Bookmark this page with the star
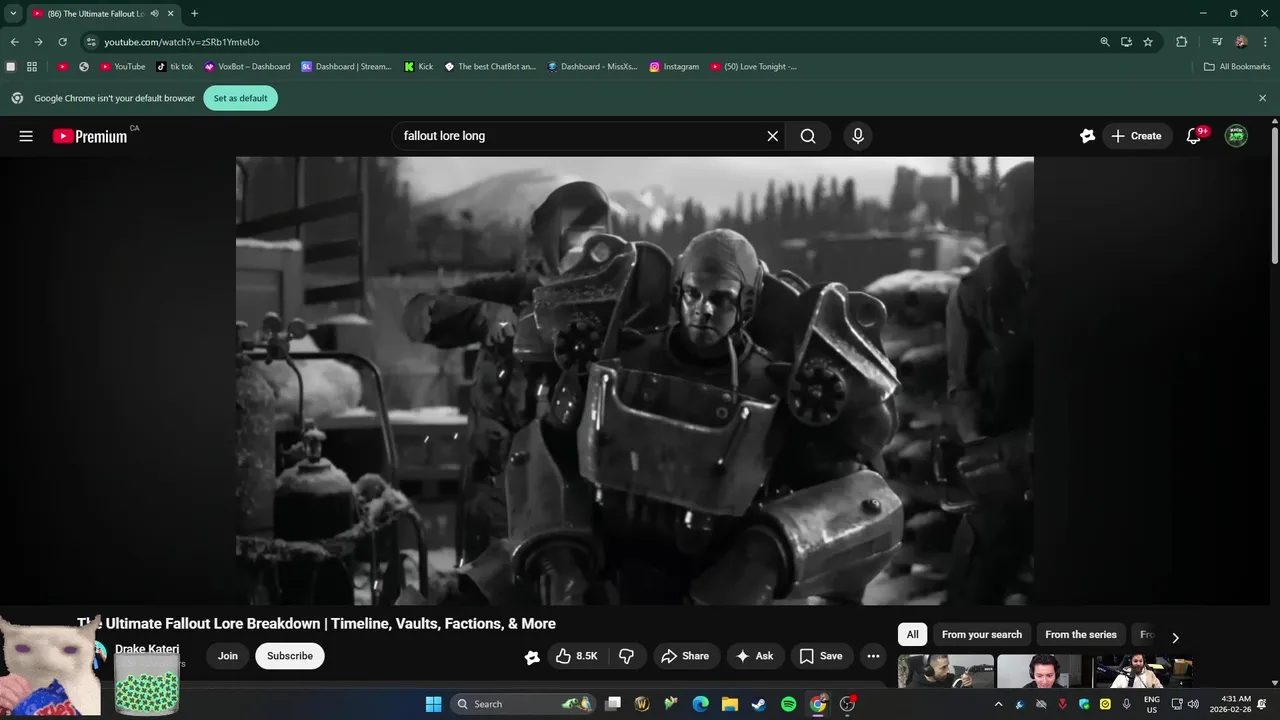The image size is (1280, 720). pyautogui.click(x=1148, y=42)
